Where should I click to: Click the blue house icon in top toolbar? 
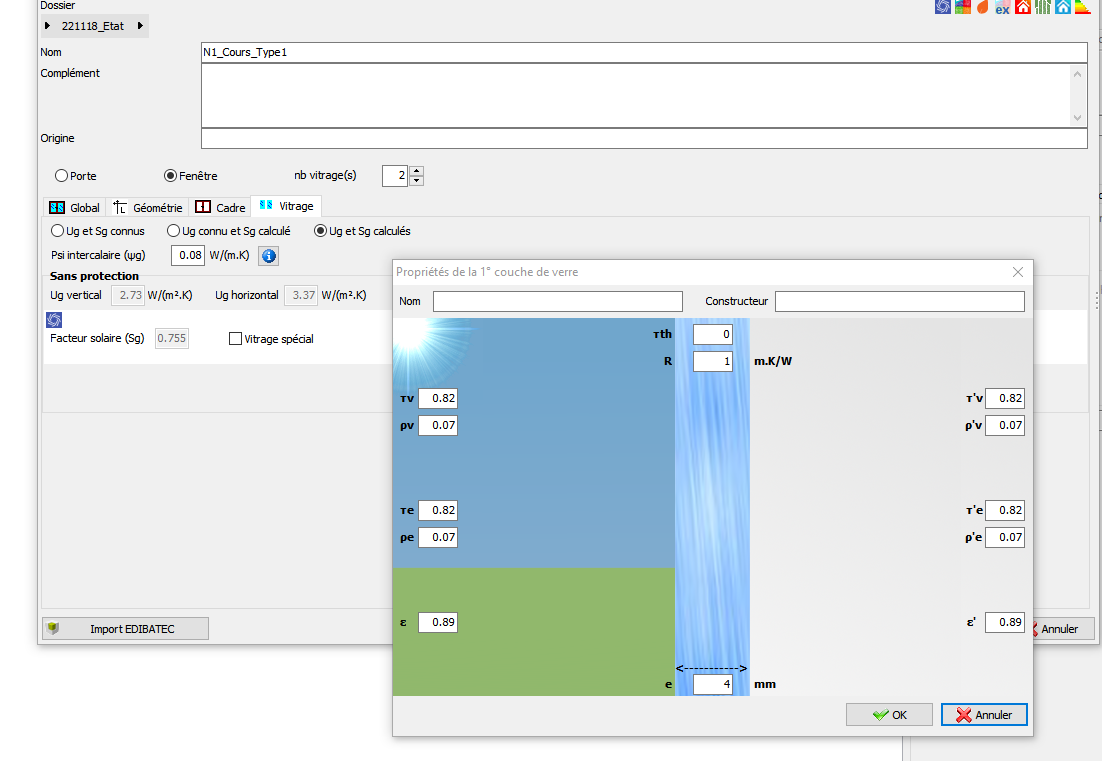[x=1062, y=7]
